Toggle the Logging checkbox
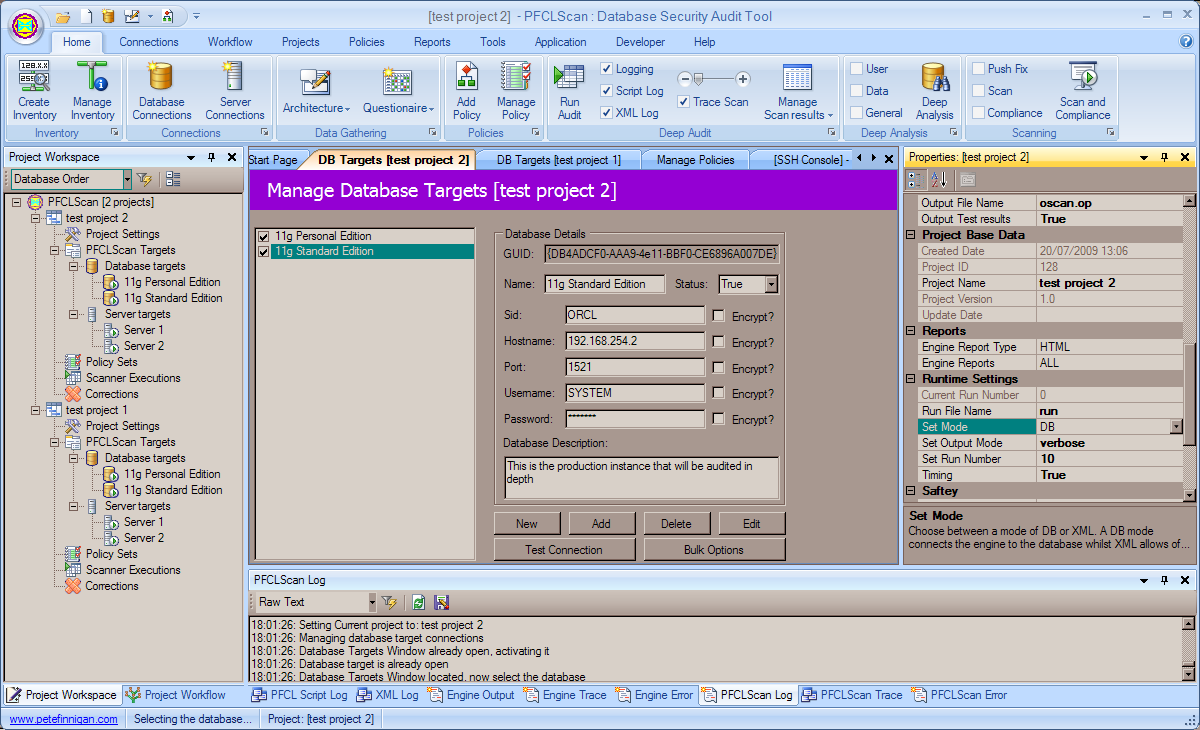The height and width of the screenshot is (730, 1200). (x=607, y=69)
